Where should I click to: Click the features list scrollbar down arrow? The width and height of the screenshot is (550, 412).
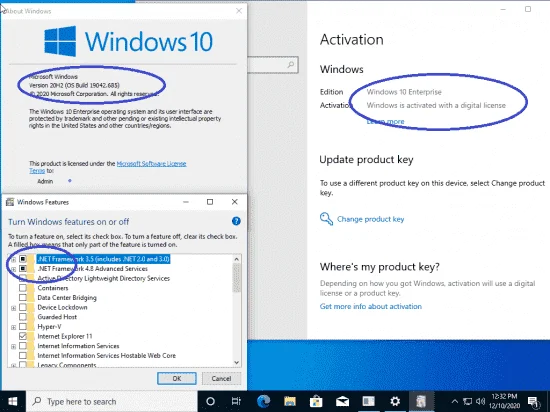pyautogui.click(x=236, y=362)
